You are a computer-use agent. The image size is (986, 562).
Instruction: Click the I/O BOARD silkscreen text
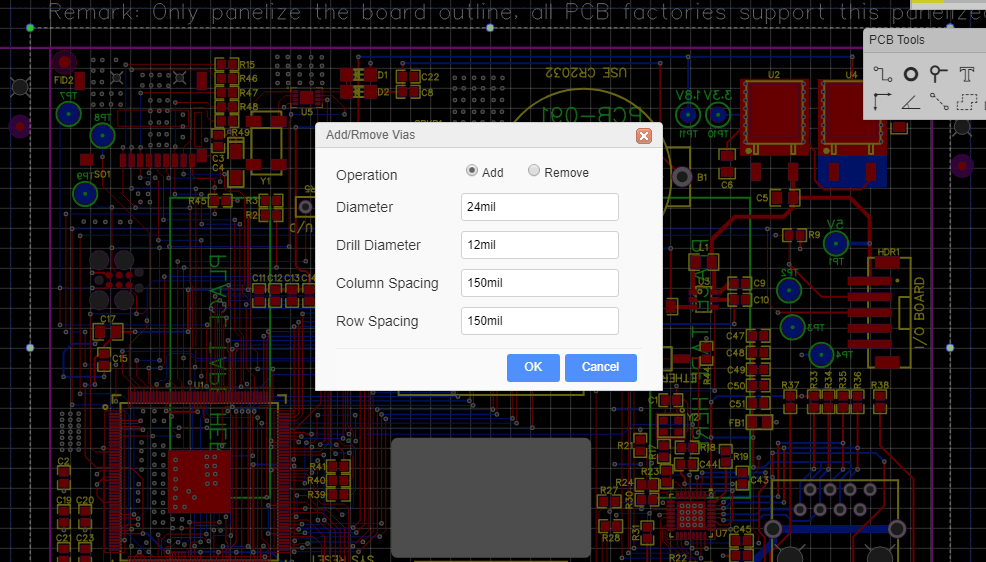(919, 312)
